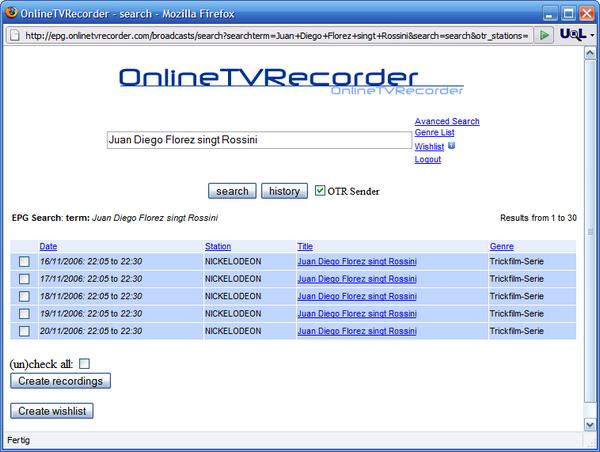The height and width of the screenshot is (452, 600).
Task: Close the Firefox window
Action: (x=587, y=14)
